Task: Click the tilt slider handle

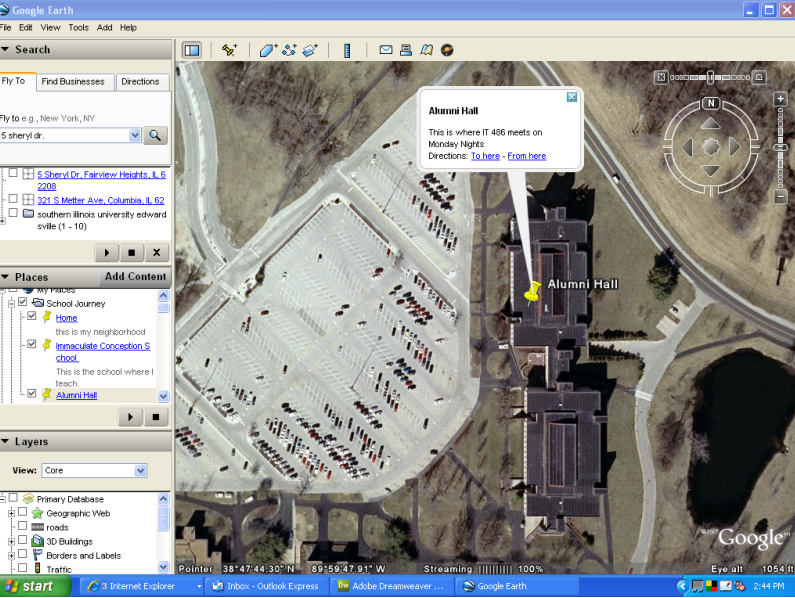Action: (x=710, y=77)
